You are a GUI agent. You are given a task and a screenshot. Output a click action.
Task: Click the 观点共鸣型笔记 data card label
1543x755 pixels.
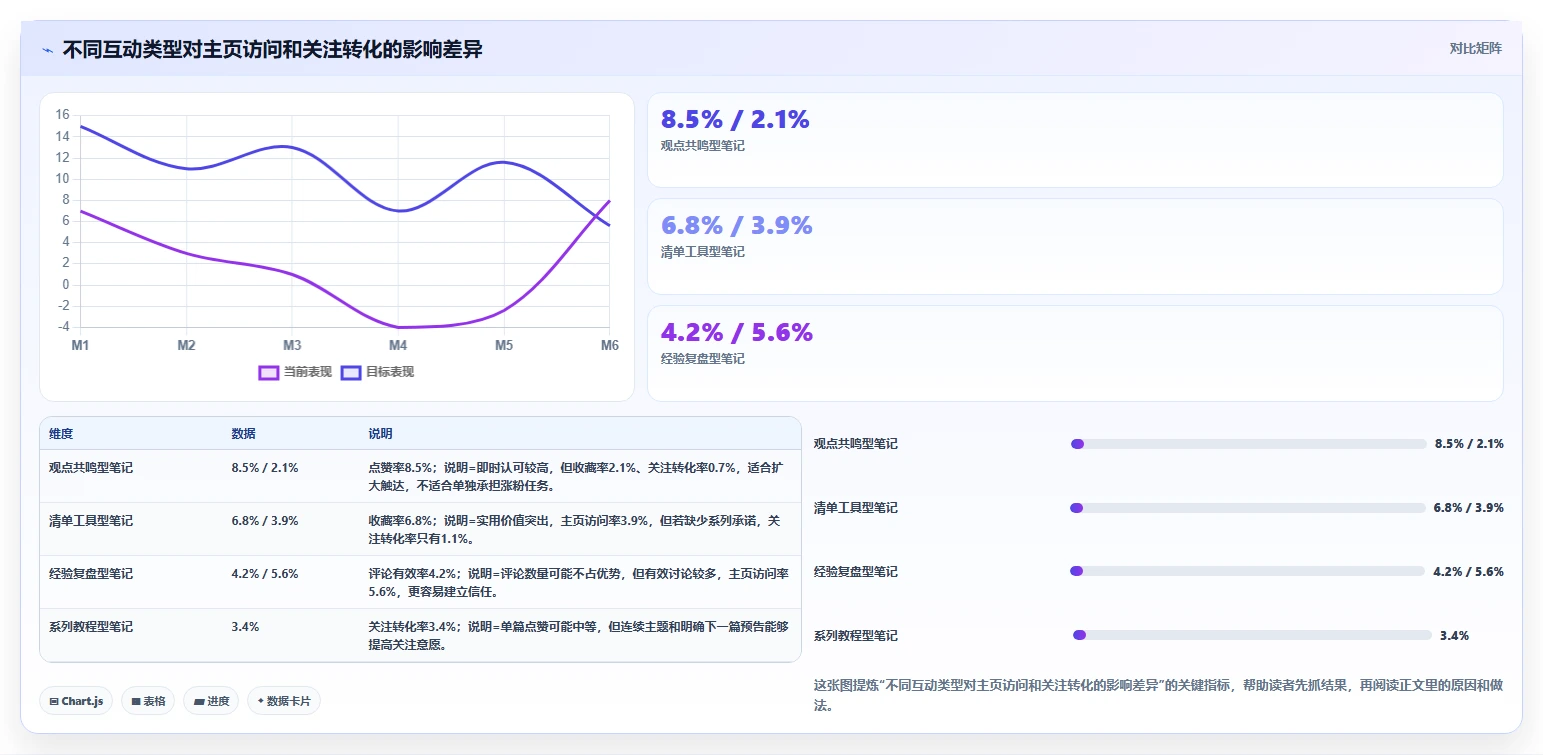(703, 145)
